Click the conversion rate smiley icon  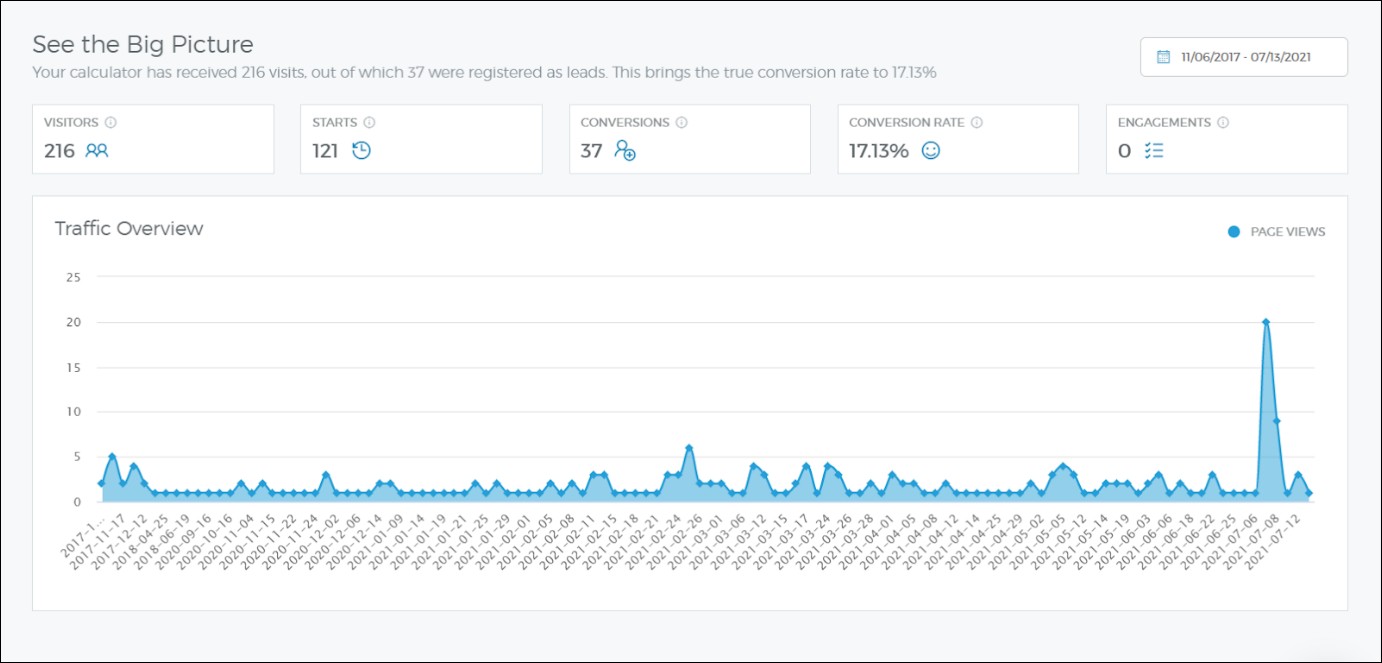[931, 151]
